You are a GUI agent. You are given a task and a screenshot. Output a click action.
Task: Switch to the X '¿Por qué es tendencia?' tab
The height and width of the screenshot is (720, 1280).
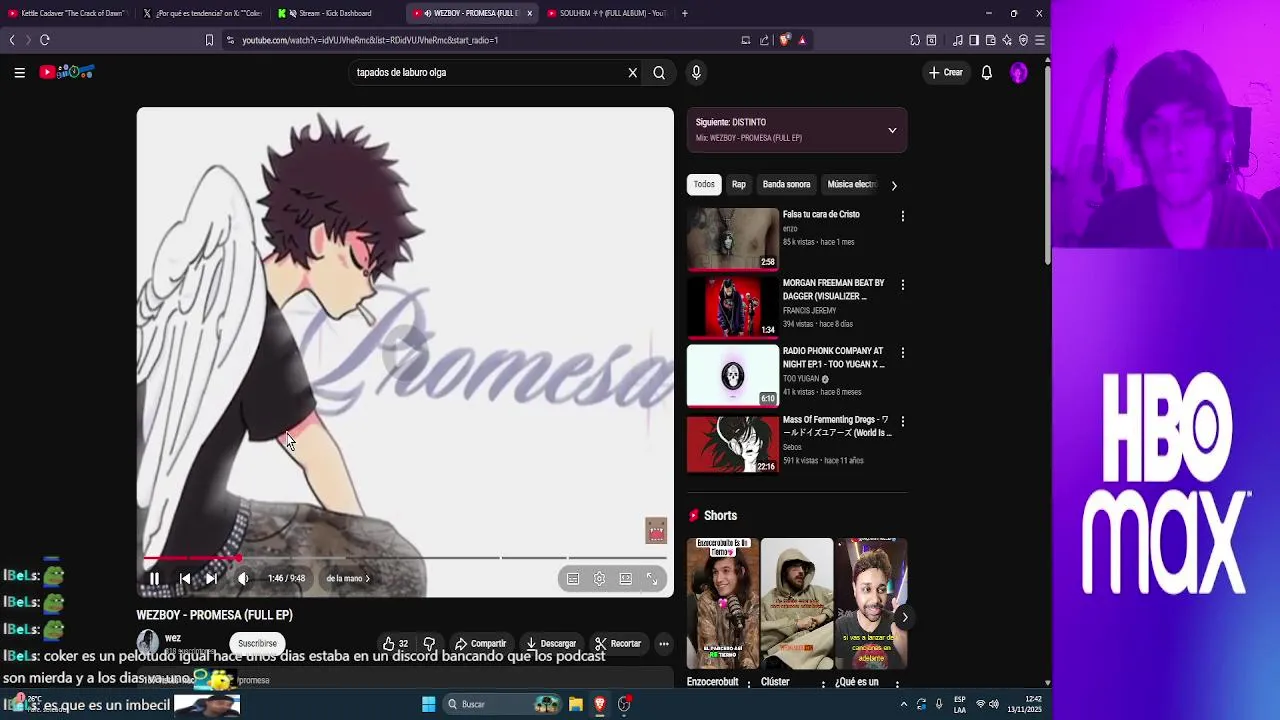tap(201, 13)
